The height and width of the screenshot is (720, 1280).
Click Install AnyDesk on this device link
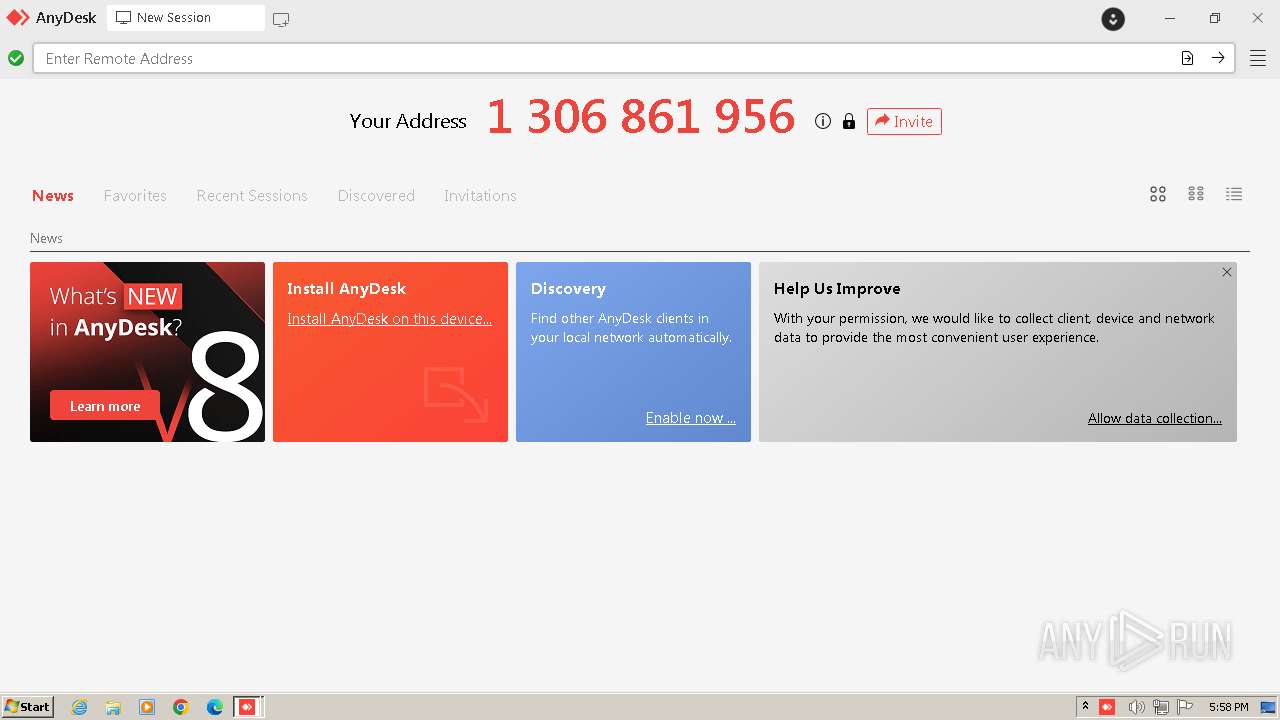389,318
